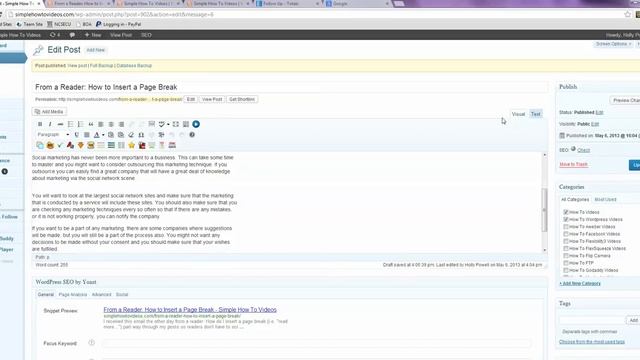
Task: Check How To FTP category
Action: 566,263
